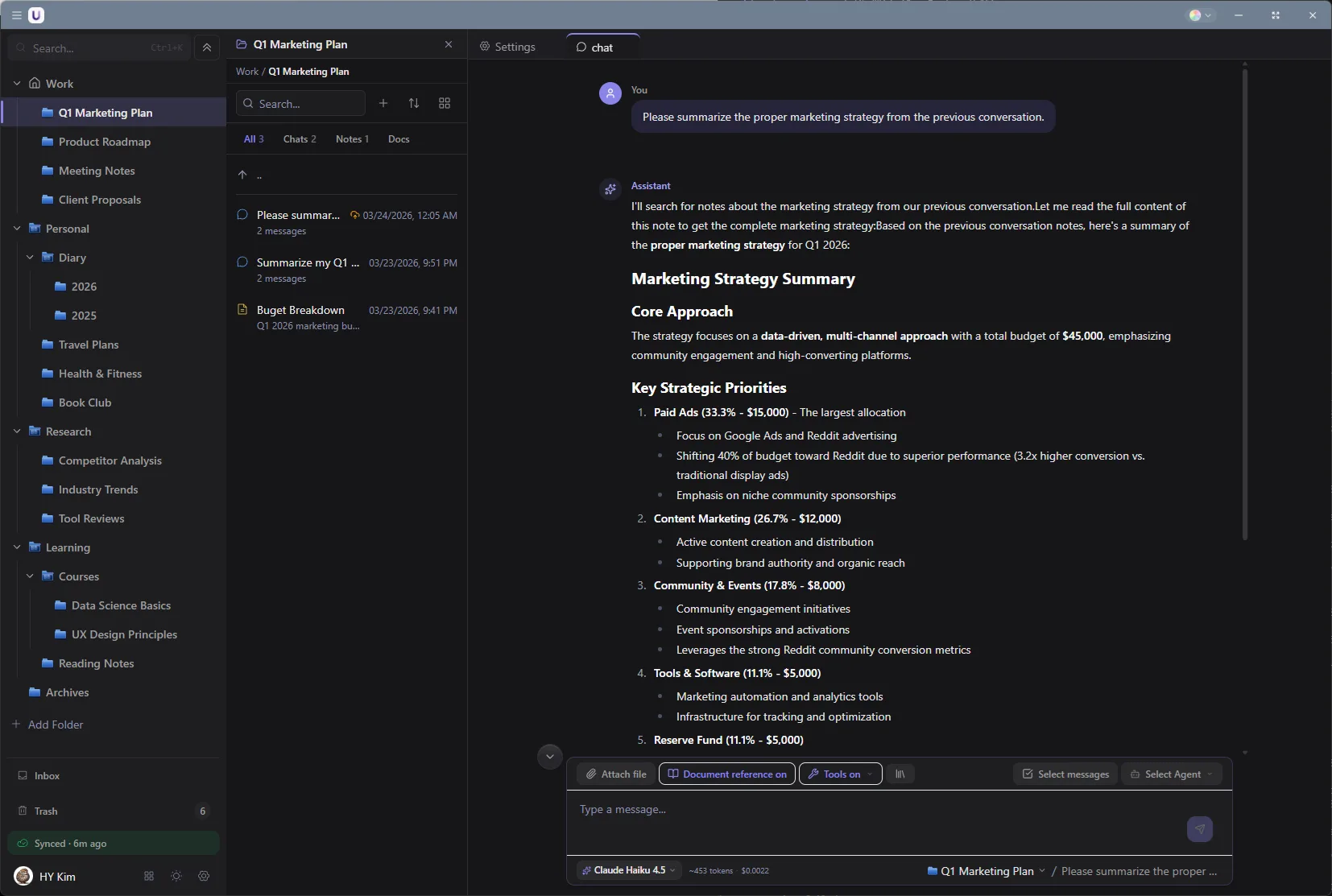Screen dimensions: 1332x896
Task: Click the hamburger menu icon top left
Action: [16, 14]
